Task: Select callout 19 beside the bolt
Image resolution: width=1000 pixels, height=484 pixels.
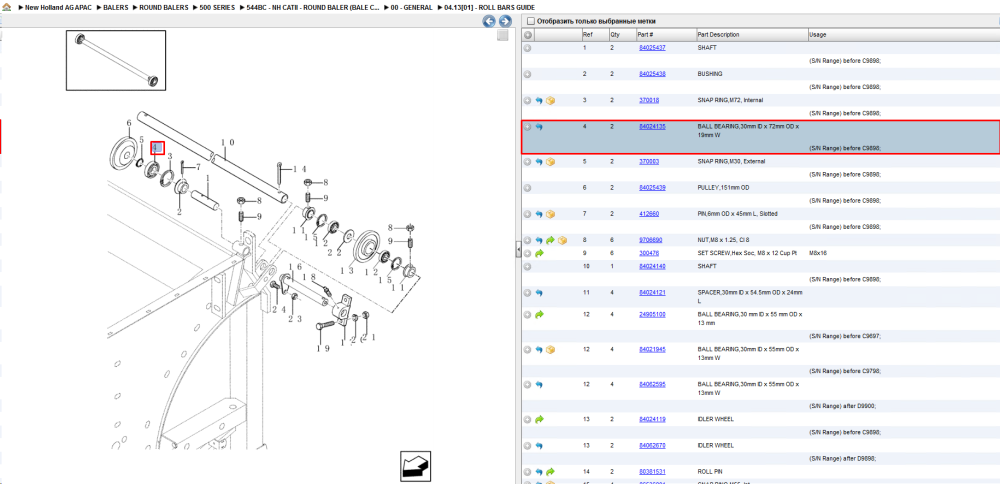Action: [323, 348]
